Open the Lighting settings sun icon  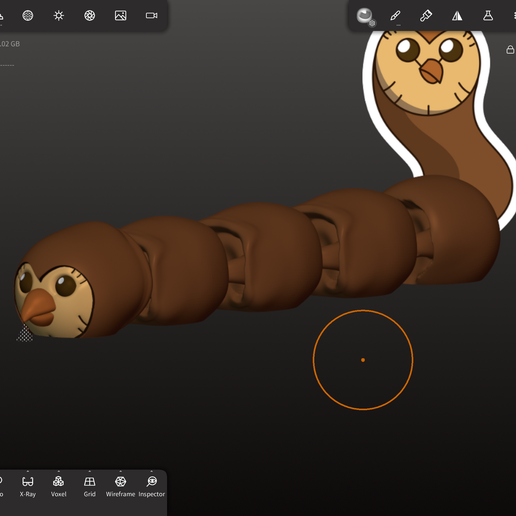pos(59,16)
